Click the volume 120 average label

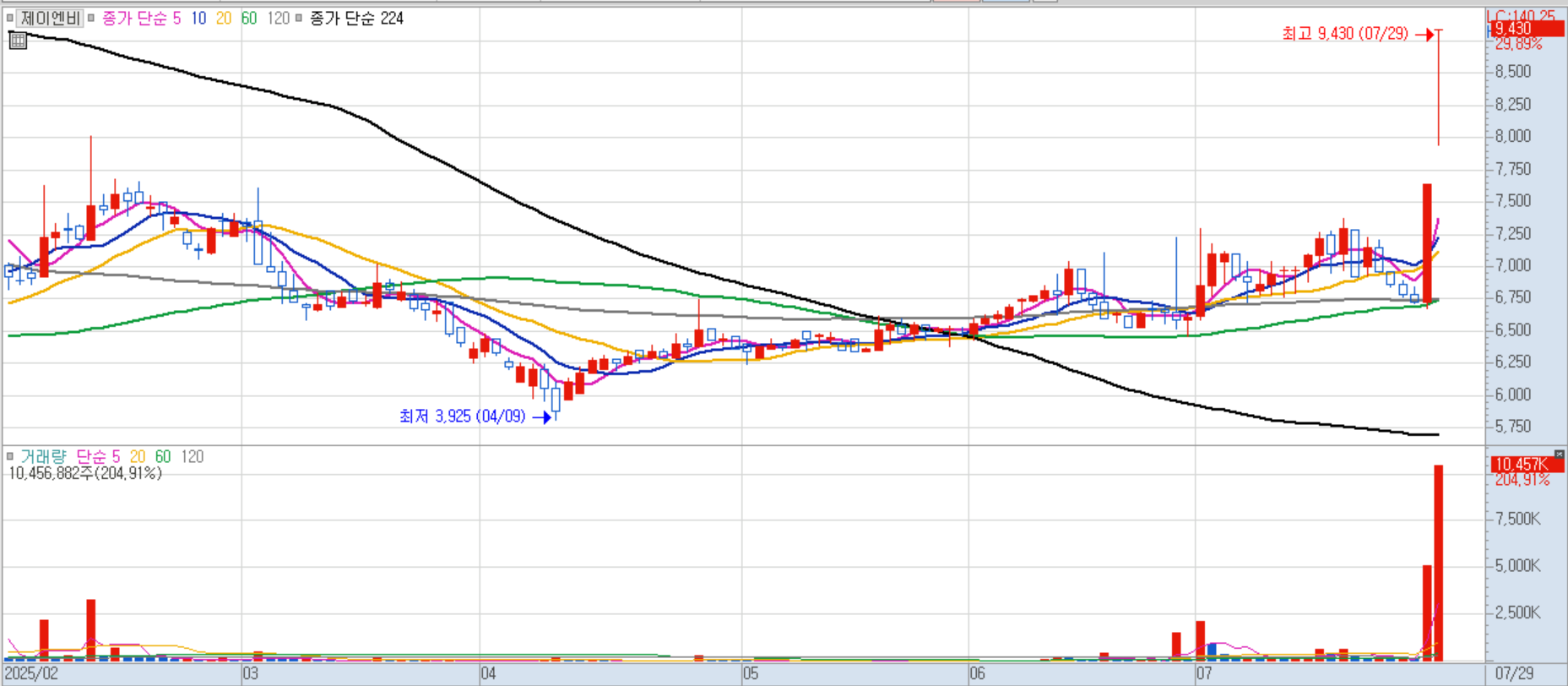(x=193, y=456)
